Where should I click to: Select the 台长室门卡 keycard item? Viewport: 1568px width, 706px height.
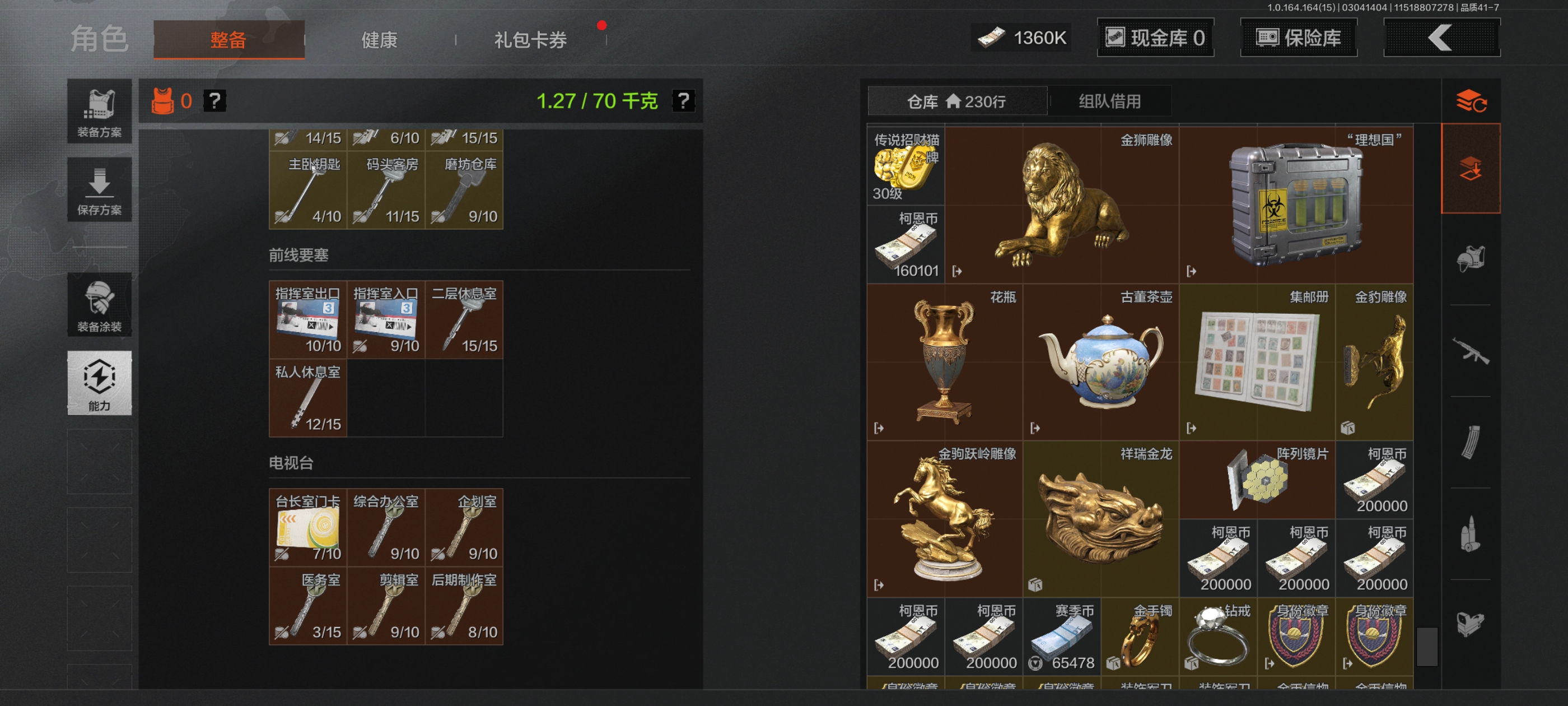coord(308,527)
